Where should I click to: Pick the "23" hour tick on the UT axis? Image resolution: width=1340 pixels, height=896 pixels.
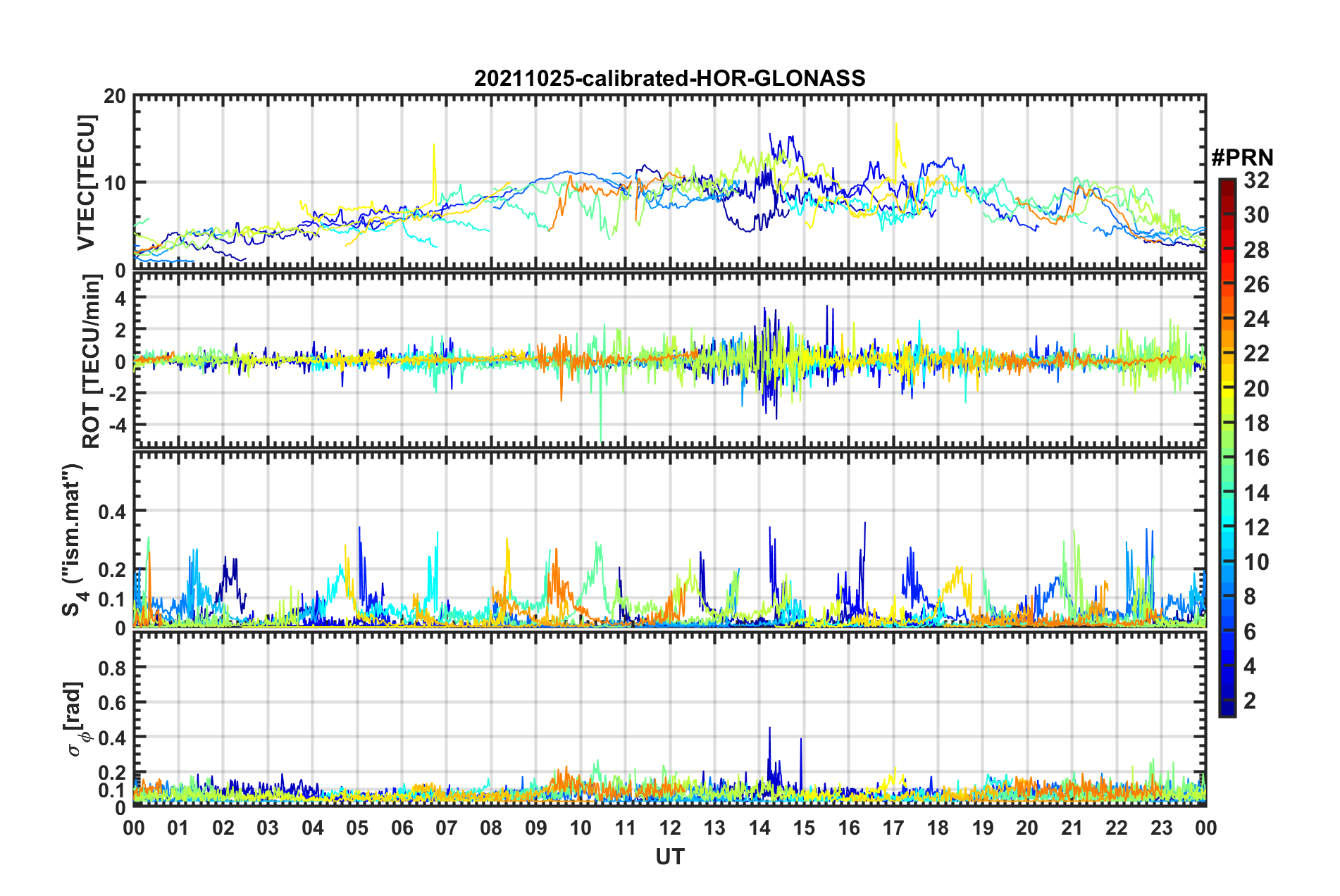[x=1162, y=827]
